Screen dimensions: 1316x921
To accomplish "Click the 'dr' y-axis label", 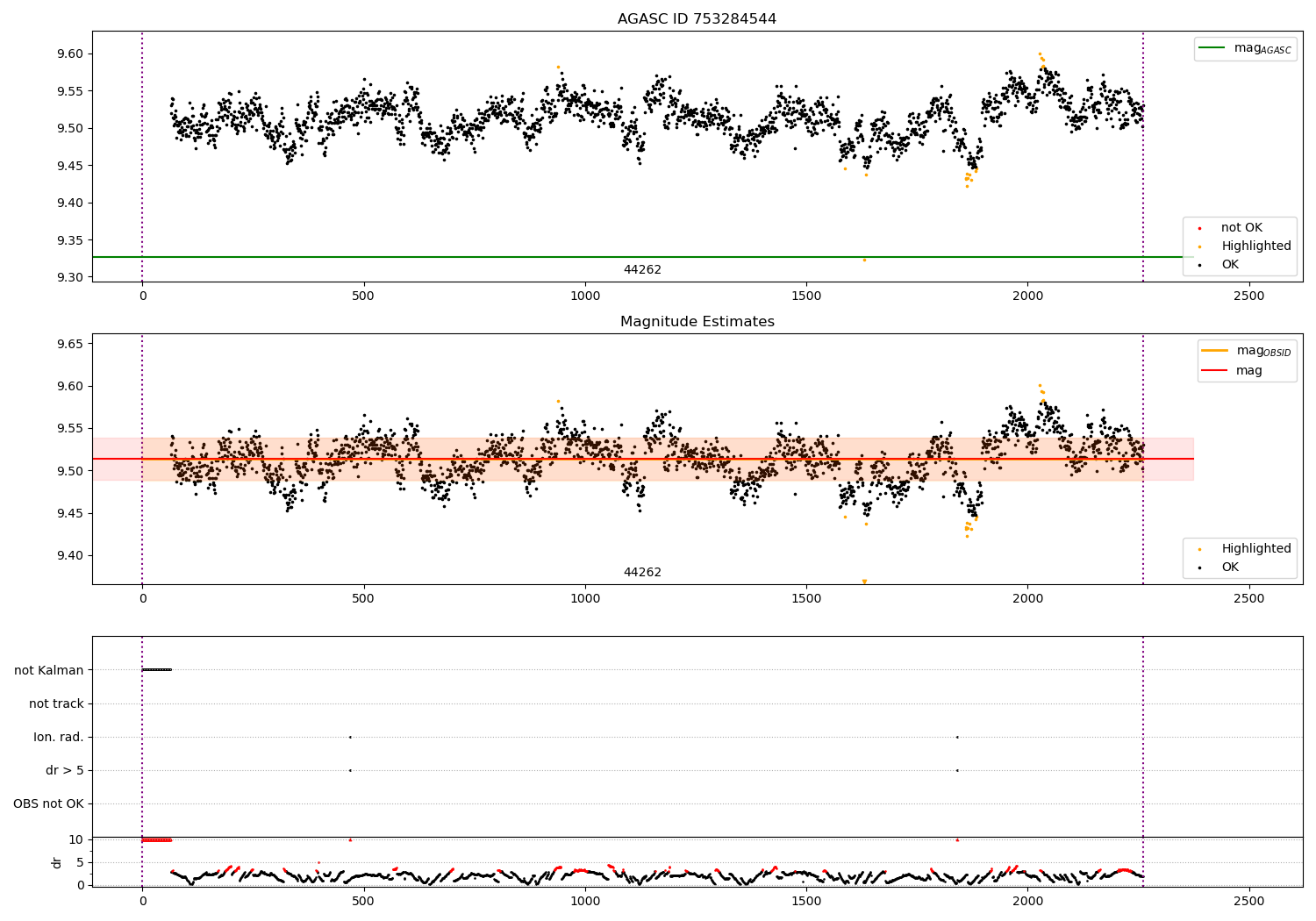I will (57, 862).
